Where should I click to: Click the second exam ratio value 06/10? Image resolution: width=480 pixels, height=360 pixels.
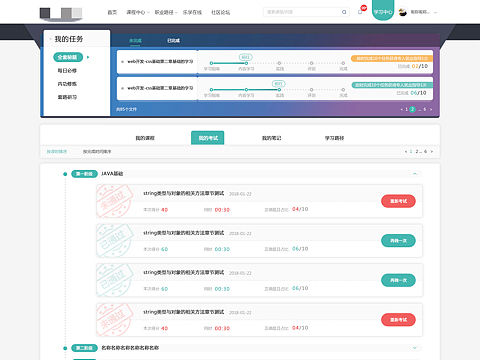coord(300,249)
